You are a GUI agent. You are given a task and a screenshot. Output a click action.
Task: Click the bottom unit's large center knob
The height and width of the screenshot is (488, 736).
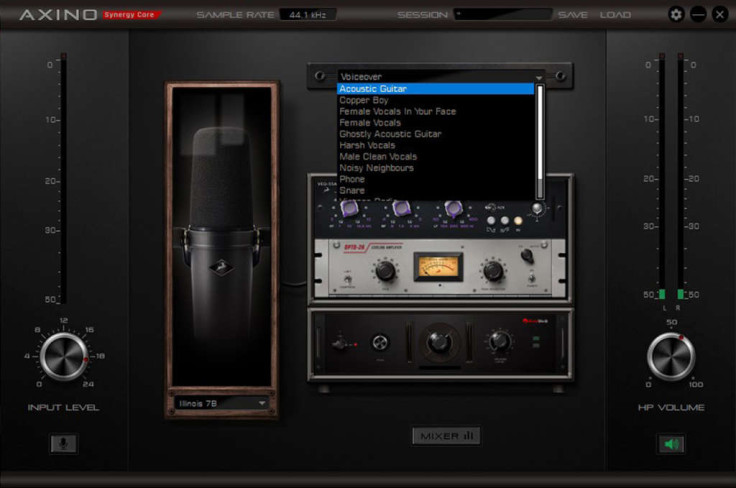[439, 343]
